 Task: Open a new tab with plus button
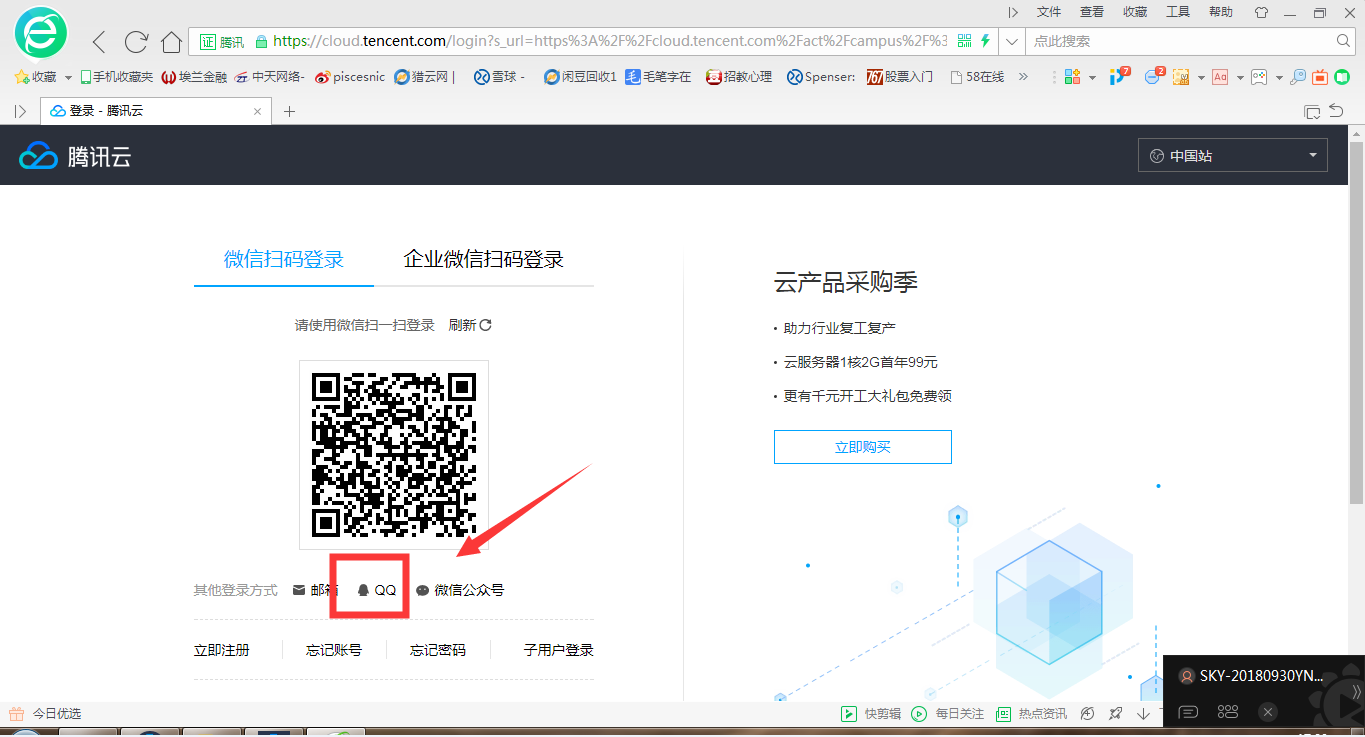pos(290,111)
